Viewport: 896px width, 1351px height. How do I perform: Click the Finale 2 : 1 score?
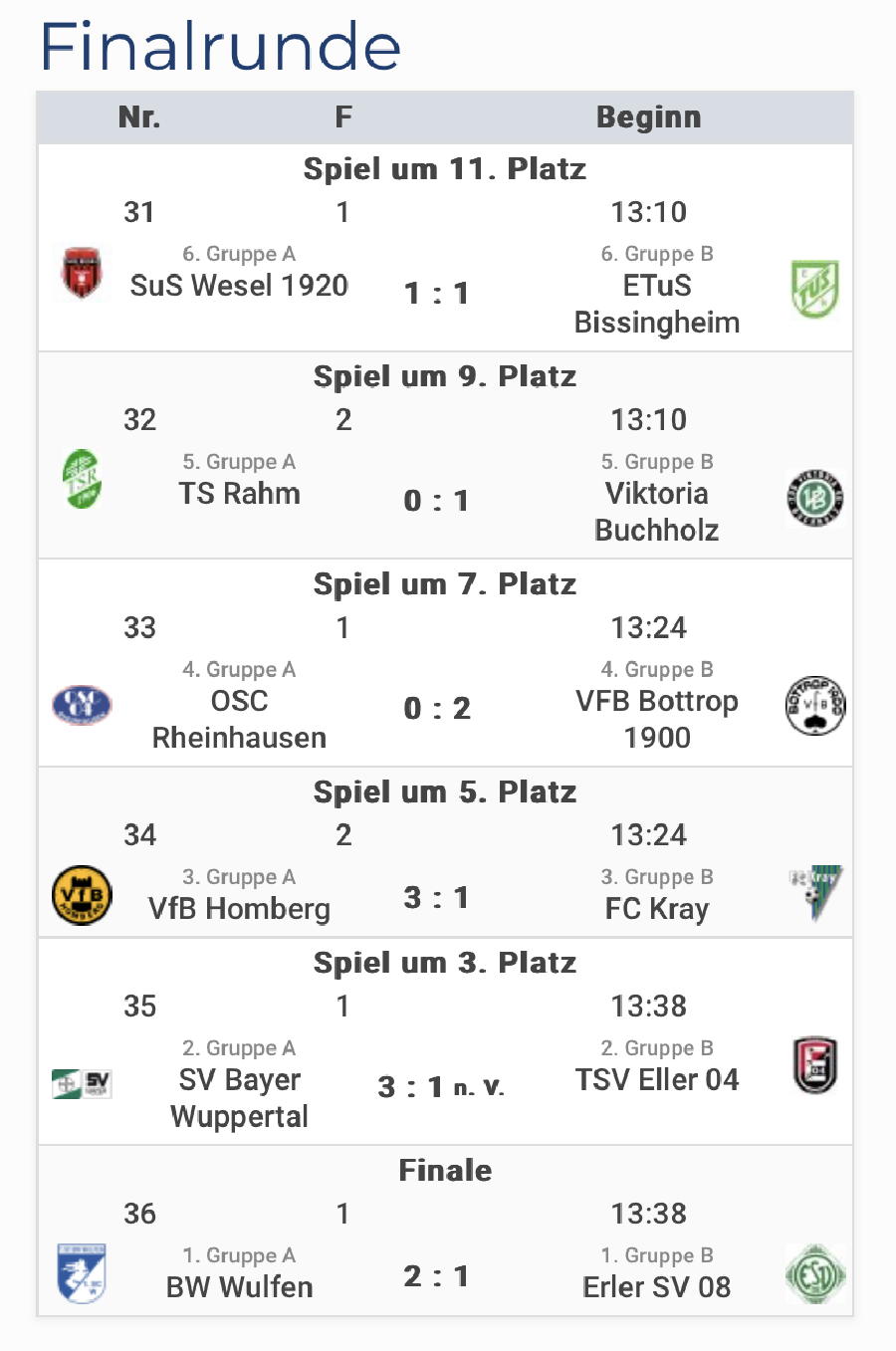coord(436,1276)
